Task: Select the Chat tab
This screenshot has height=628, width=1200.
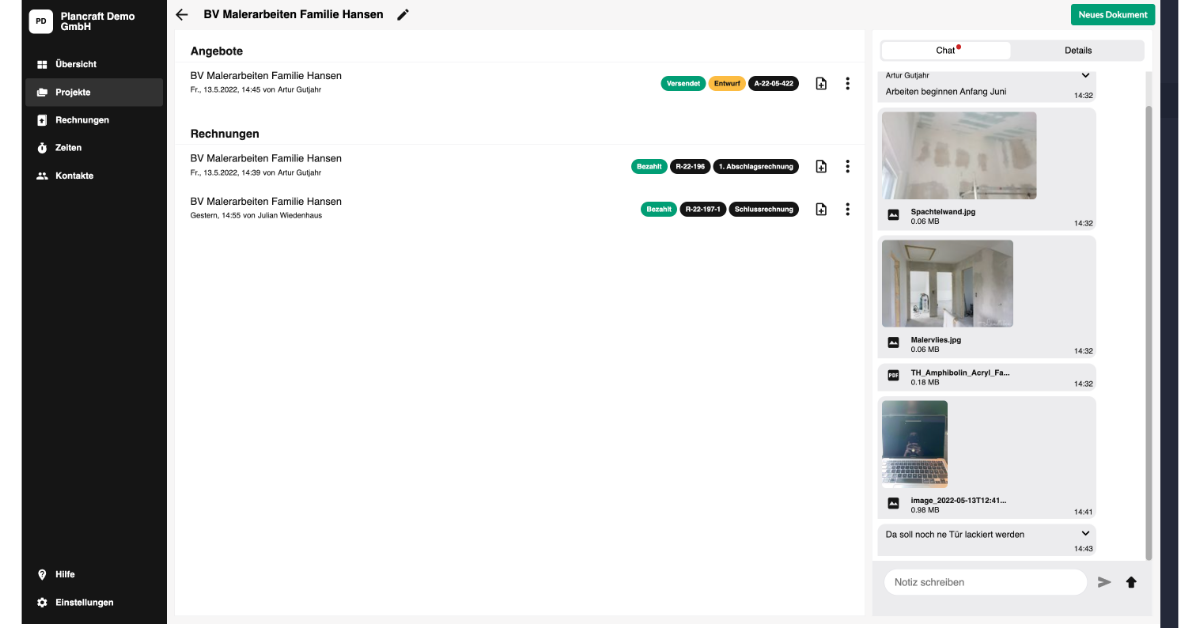Action: (x=946, y=50)
